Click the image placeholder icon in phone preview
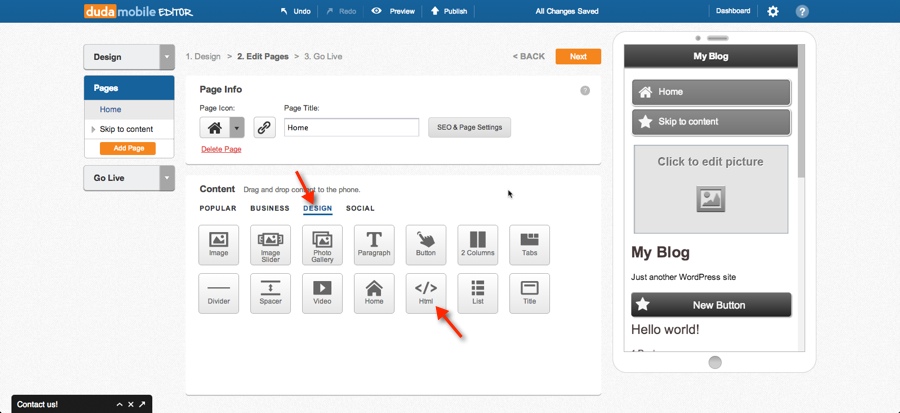900x413 pixels. click(711, 199)
